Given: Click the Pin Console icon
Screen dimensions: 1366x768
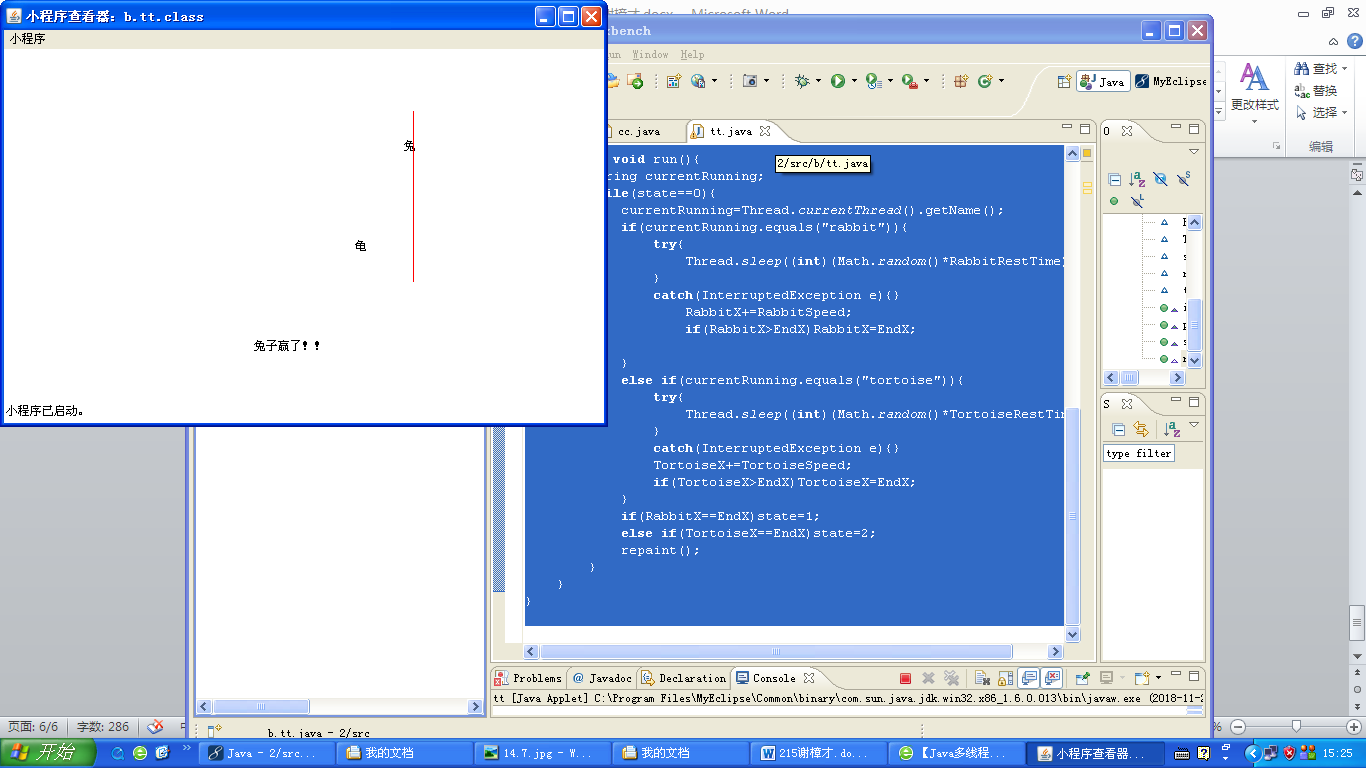Looking at the screenshot, I should (1082, 678).
